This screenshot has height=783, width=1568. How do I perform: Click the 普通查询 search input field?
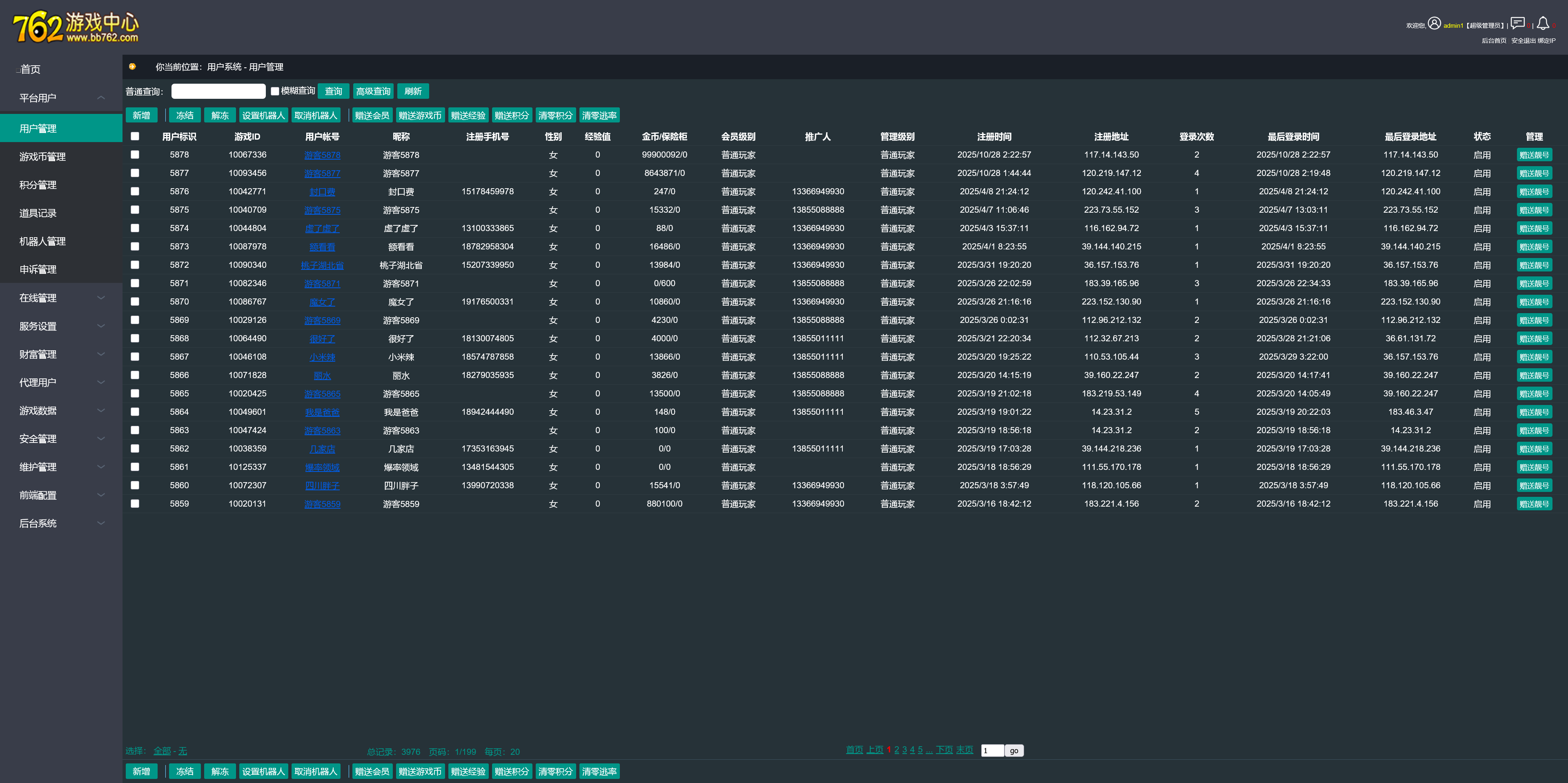pyautogui.click(x=218, y=91)
